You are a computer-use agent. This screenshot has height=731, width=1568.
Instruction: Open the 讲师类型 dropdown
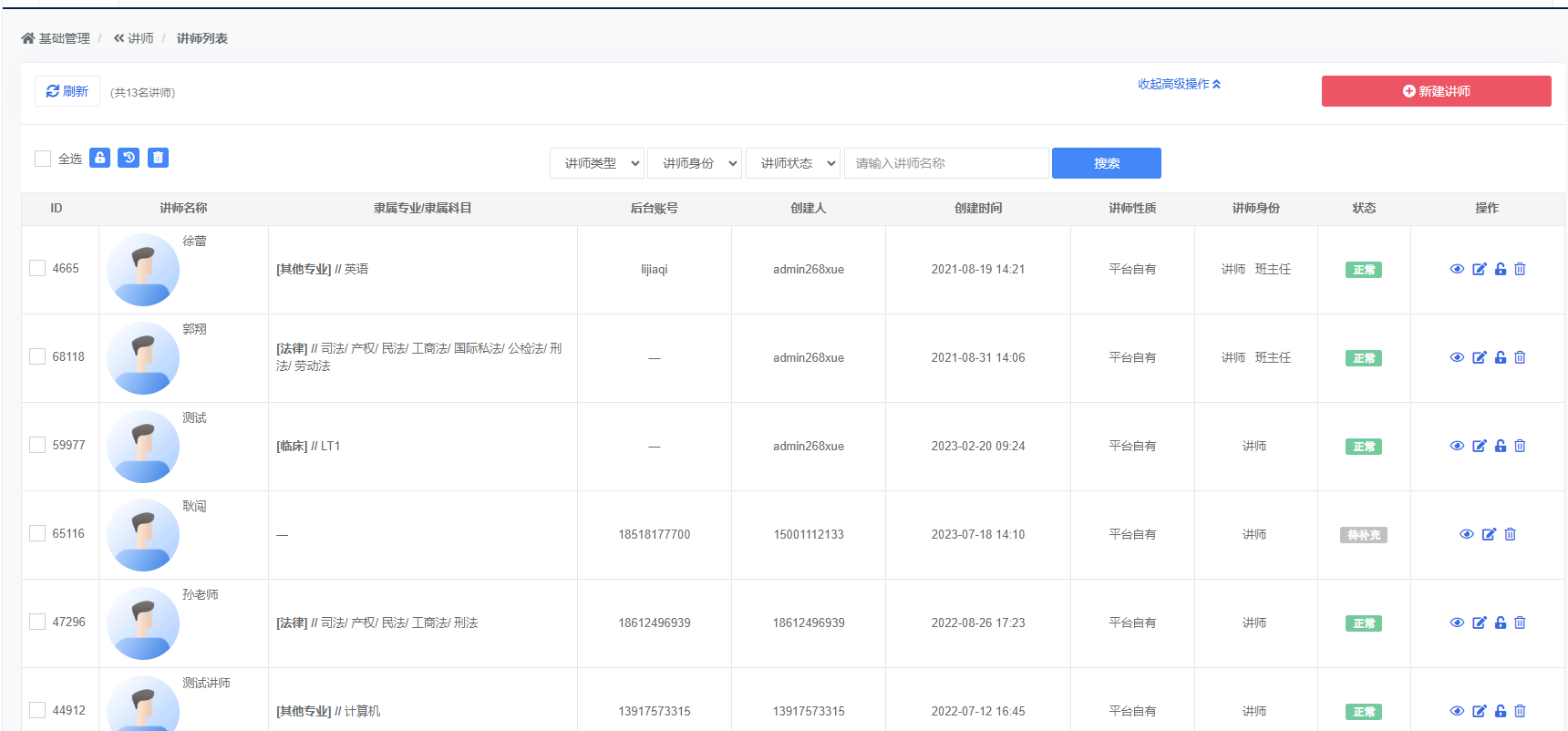pyautogui.click(x=597, y=163)
